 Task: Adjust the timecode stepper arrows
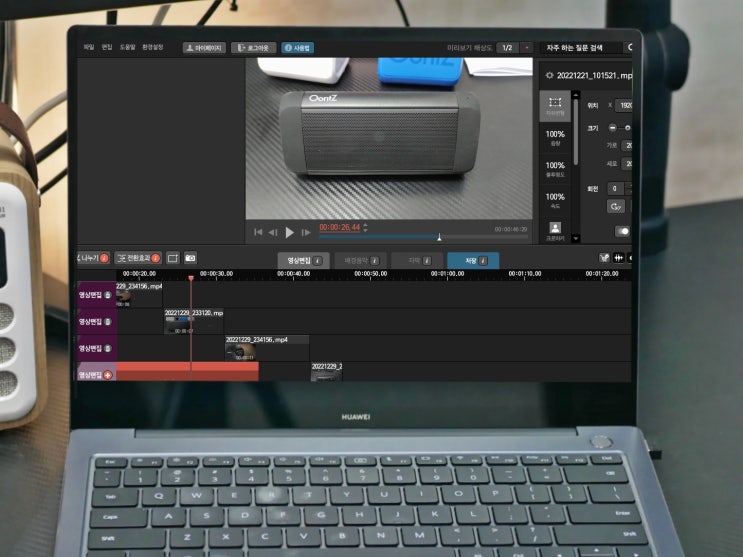[x=365, y=228]
